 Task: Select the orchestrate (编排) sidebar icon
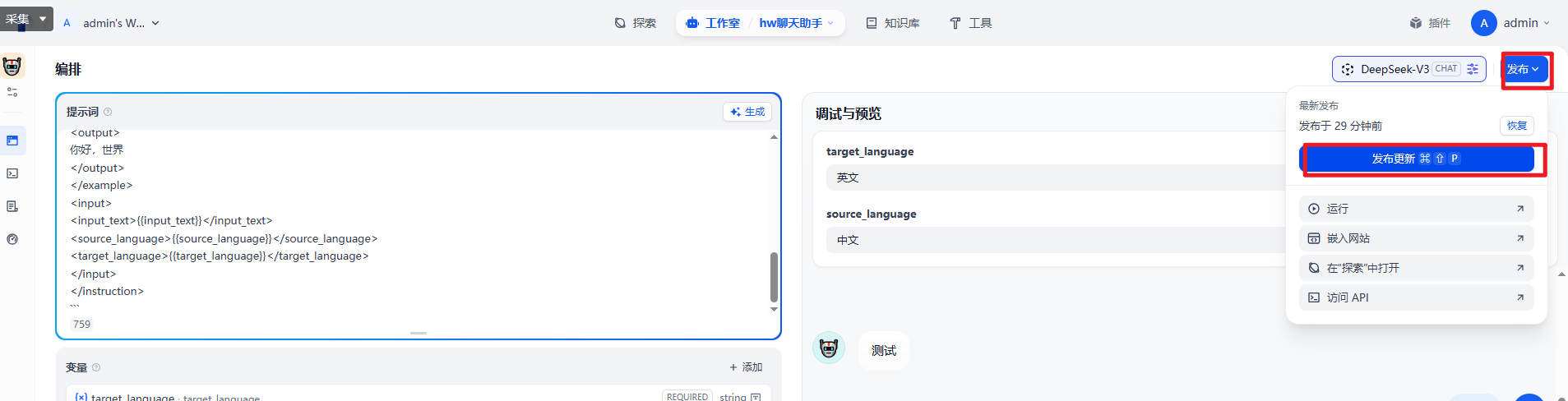[x=12, y=141]
